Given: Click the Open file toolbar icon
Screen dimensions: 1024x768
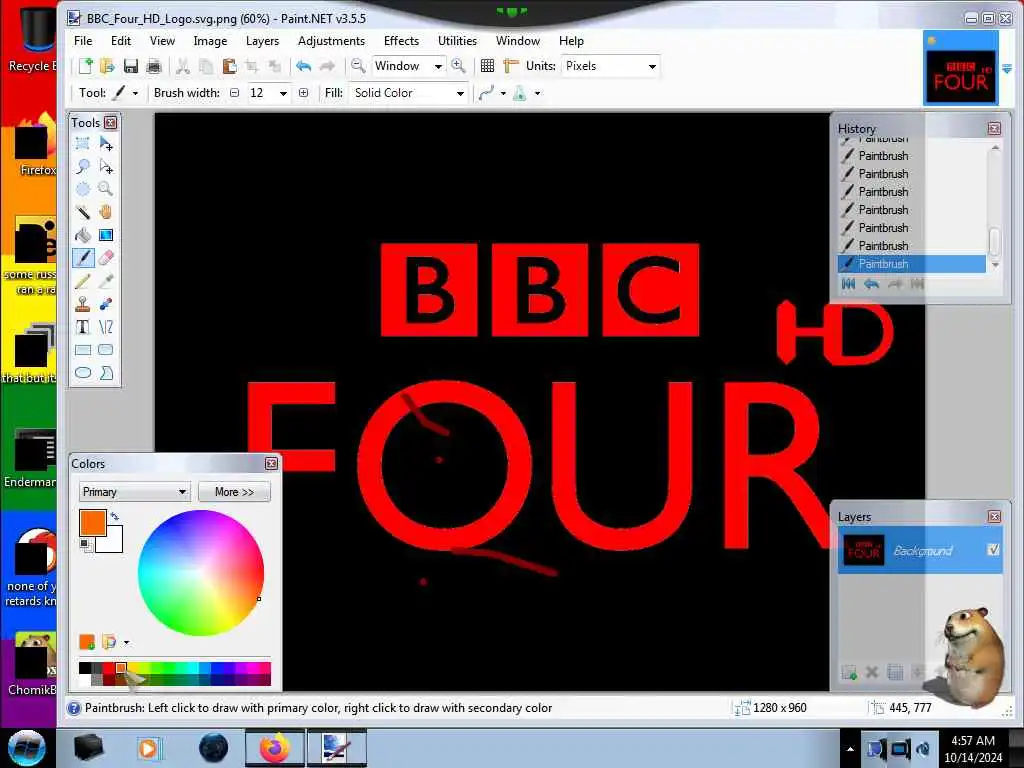Looking at the screenshot, I should click(x=107, y=66).
